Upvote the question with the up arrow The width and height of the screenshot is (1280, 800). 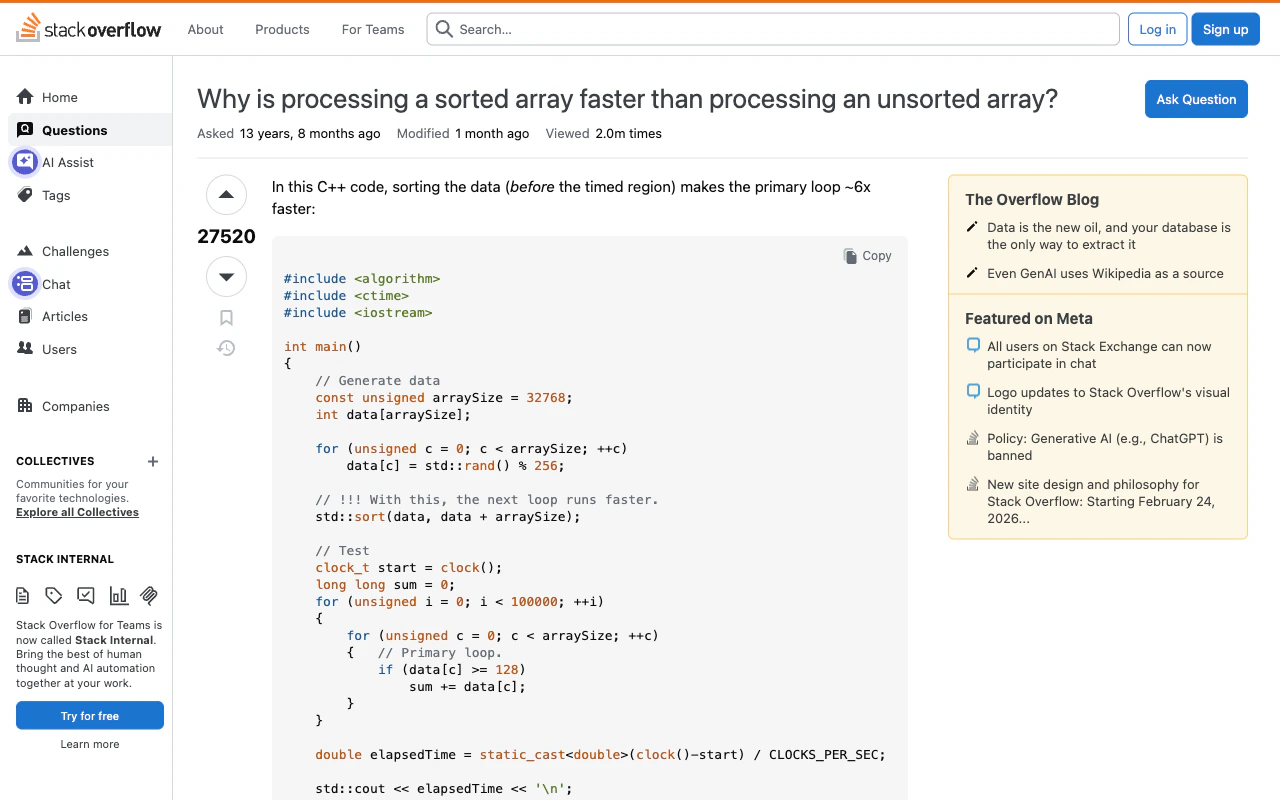pos(226,195)
